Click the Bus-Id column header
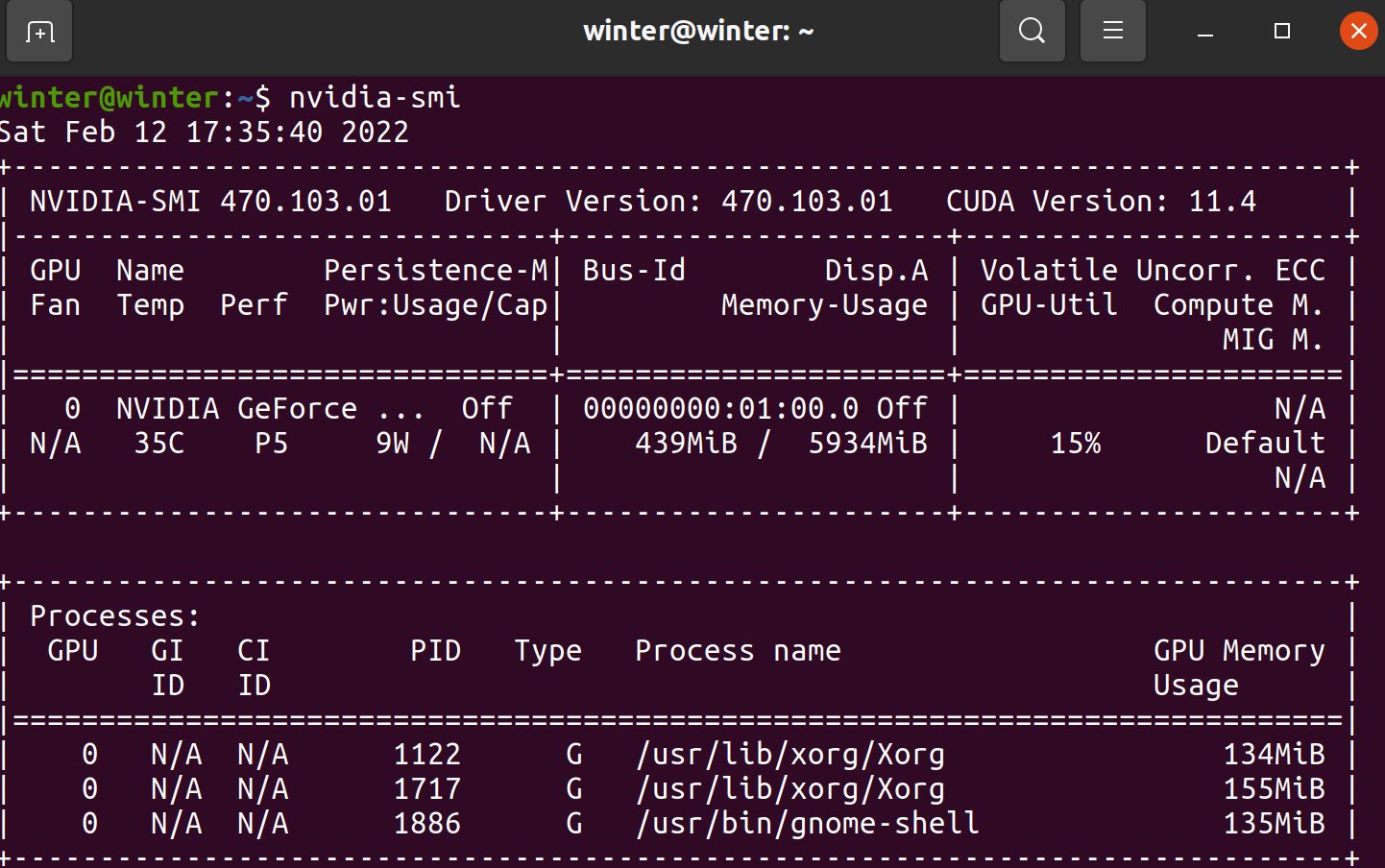This screenshot has height=868, width=1385. click(634, 270)
